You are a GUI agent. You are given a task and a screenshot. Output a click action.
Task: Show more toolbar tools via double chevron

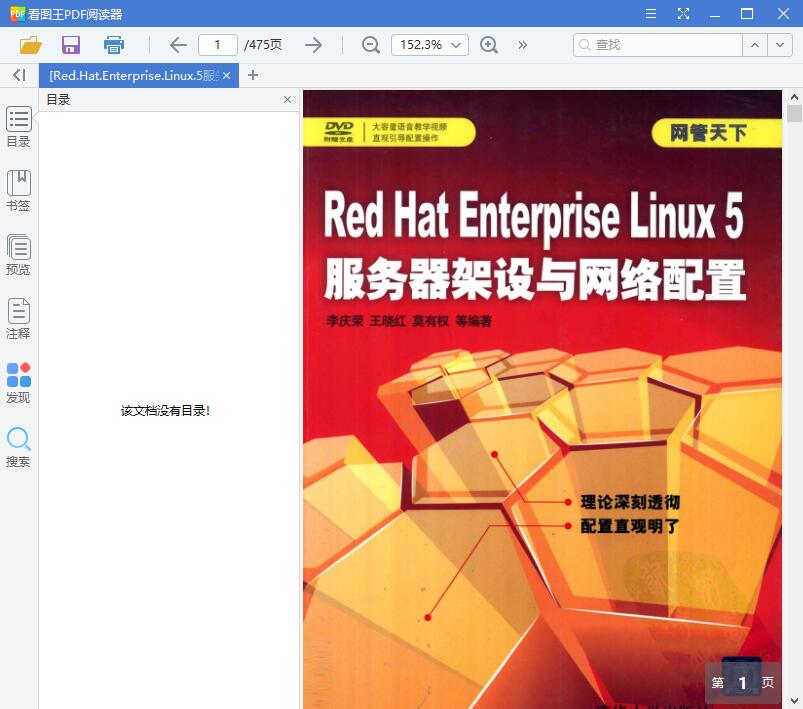point(522,45)
